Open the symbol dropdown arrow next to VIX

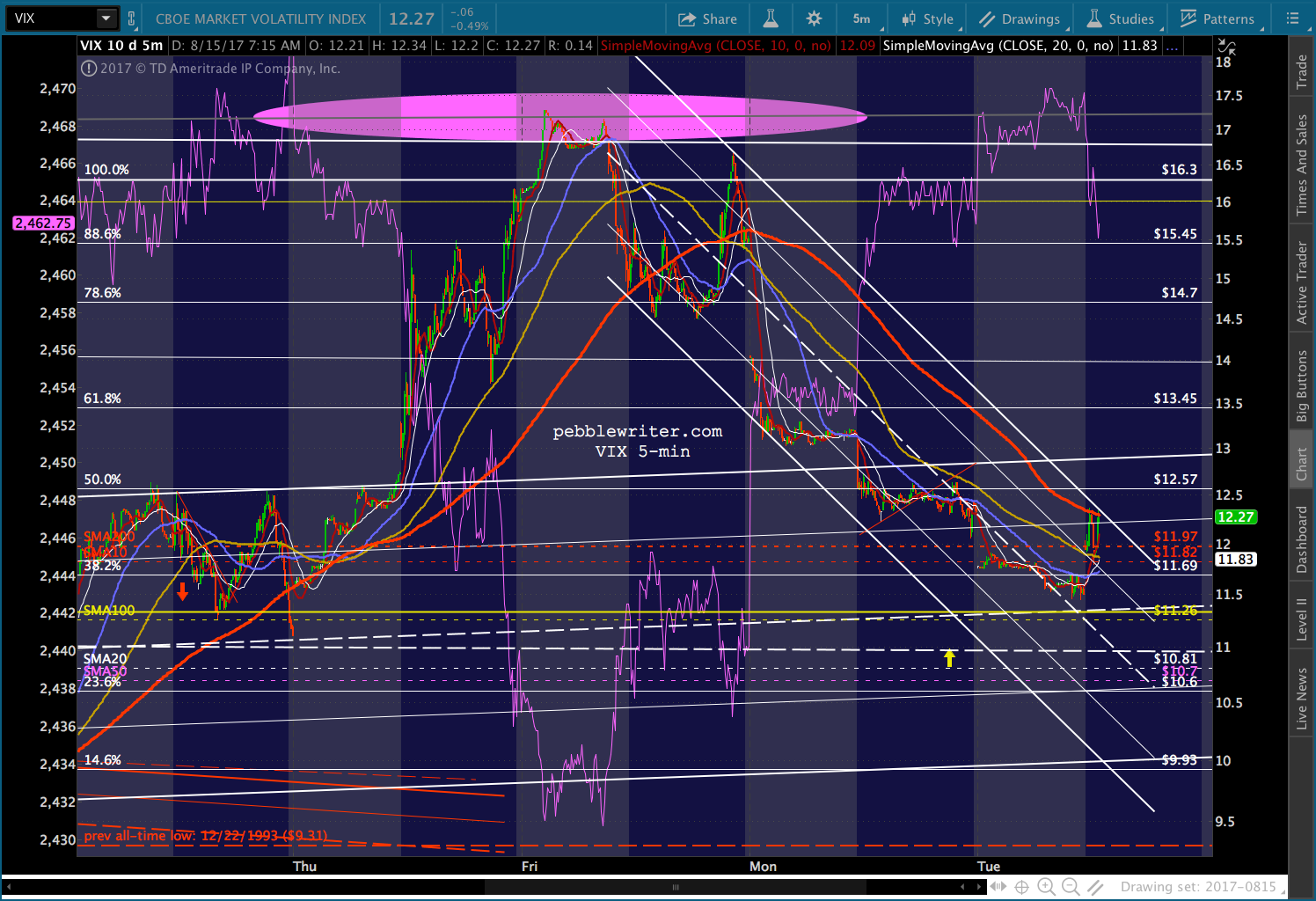coord(106,18)
